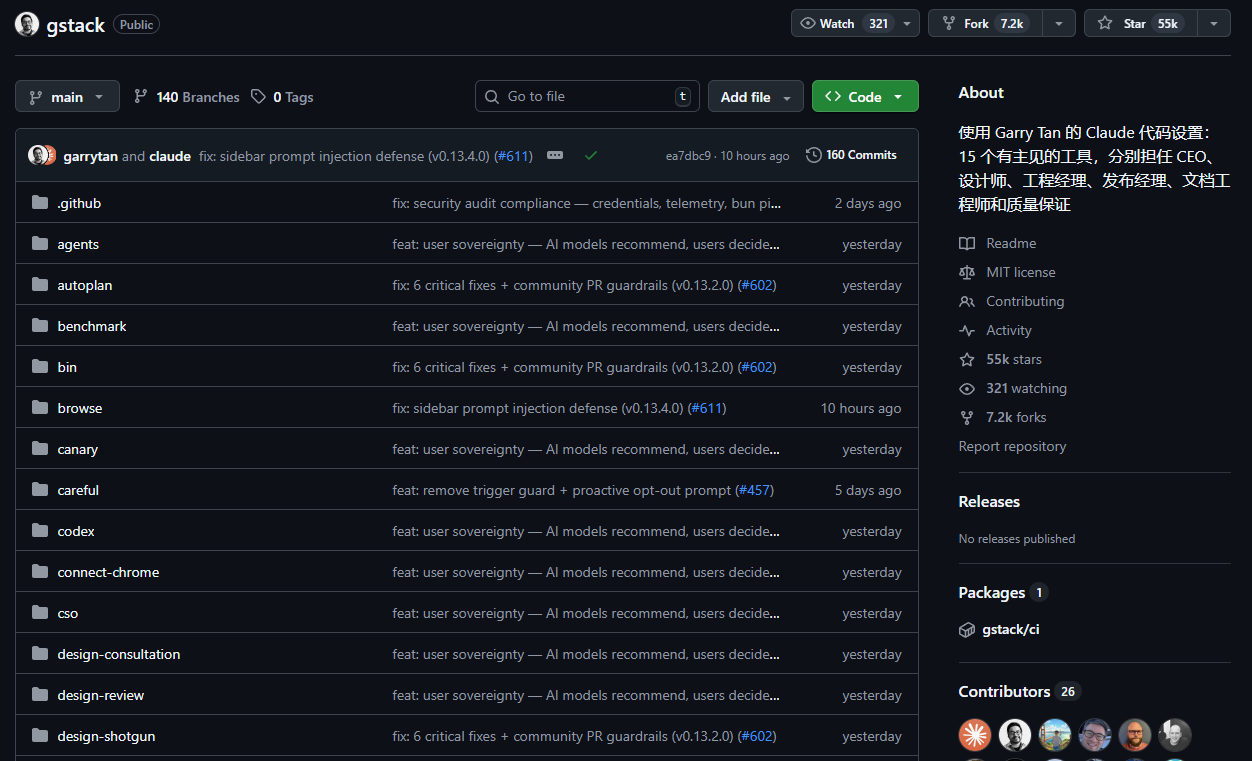The height and width of the screenshot is (761, 1252).
Task: Expand the Add file dropdown
Action: coord(755,96)
